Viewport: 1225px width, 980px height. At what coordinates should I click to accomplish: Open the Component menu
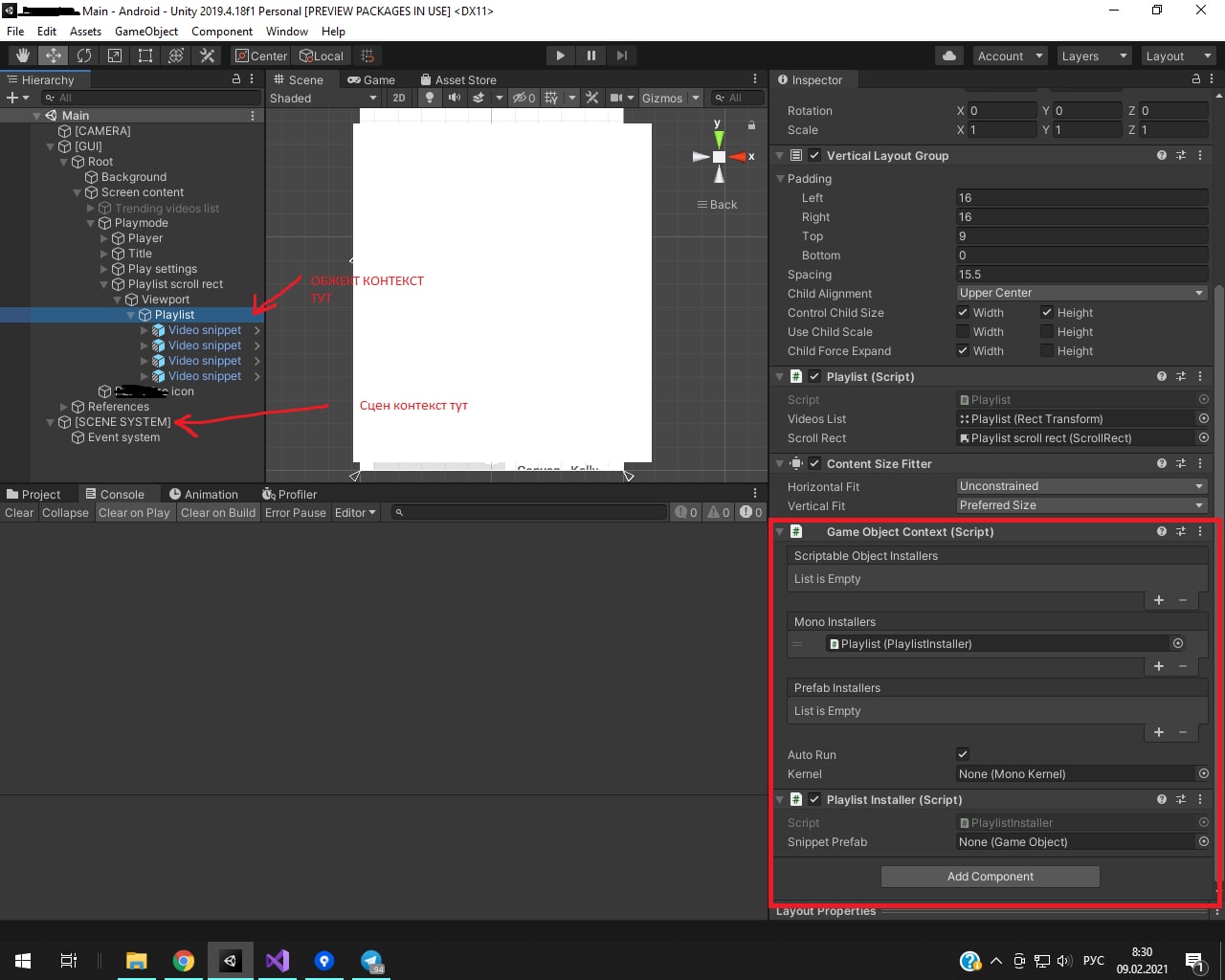point(222,32)
